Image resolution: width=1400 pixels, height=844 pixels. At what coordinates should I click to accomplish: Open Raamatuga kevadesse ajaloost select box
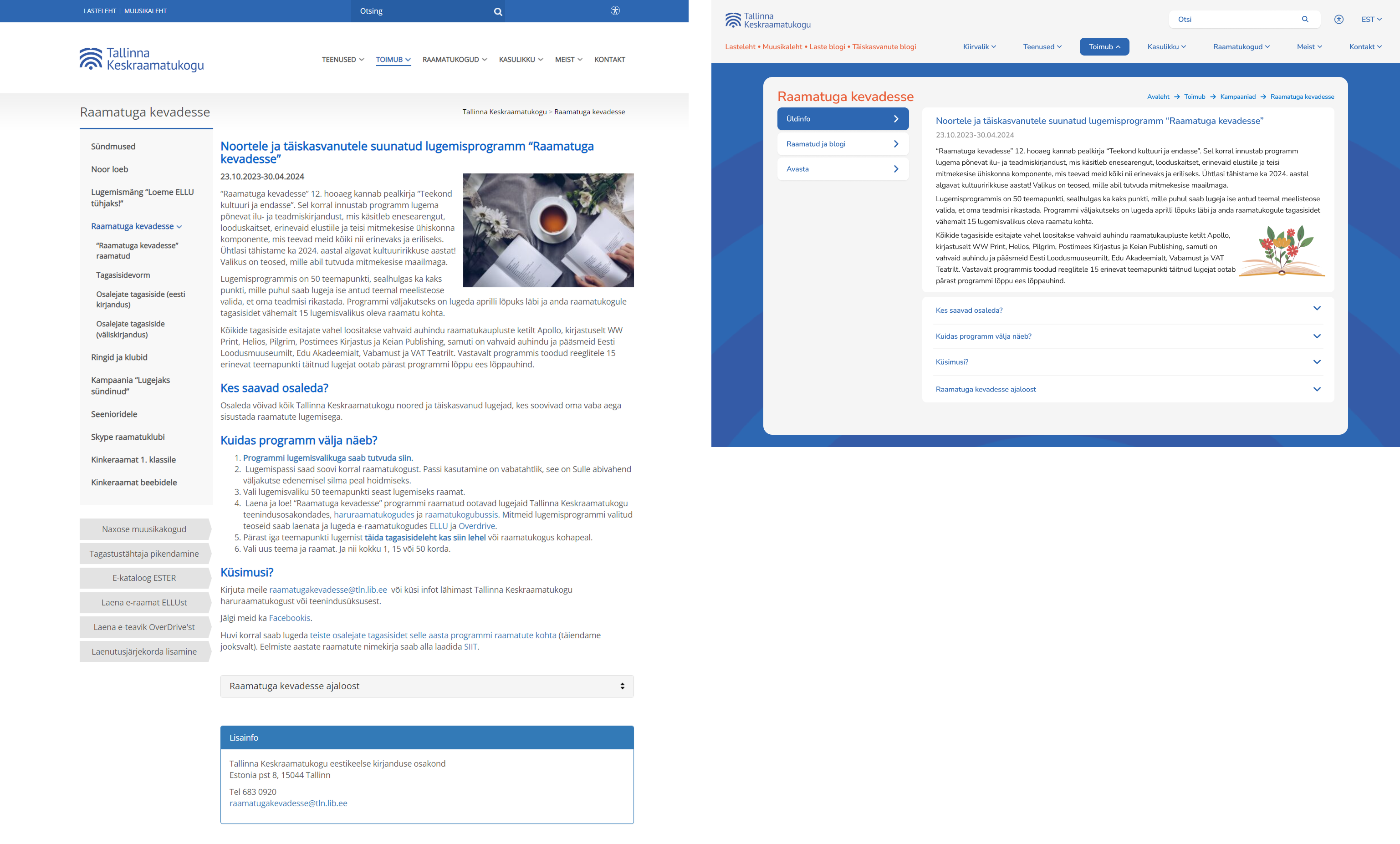click(x=427, y=686)
